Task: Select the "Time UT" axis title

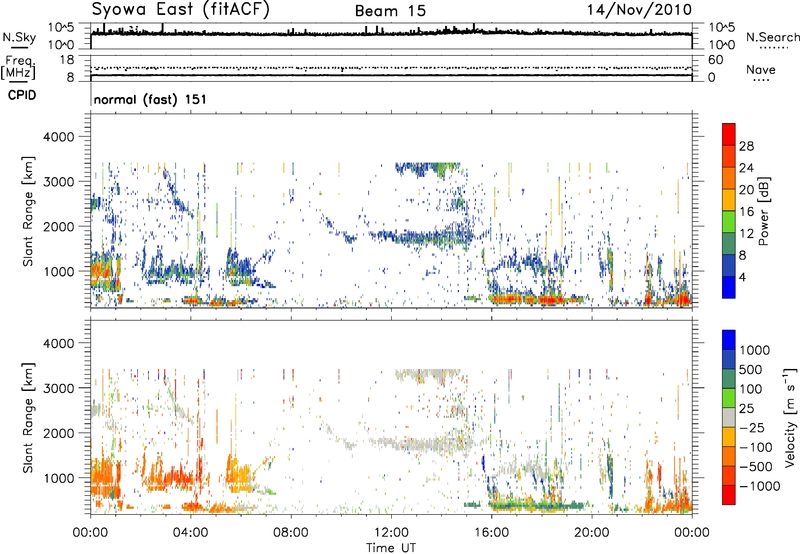Action: click(391, 547)
